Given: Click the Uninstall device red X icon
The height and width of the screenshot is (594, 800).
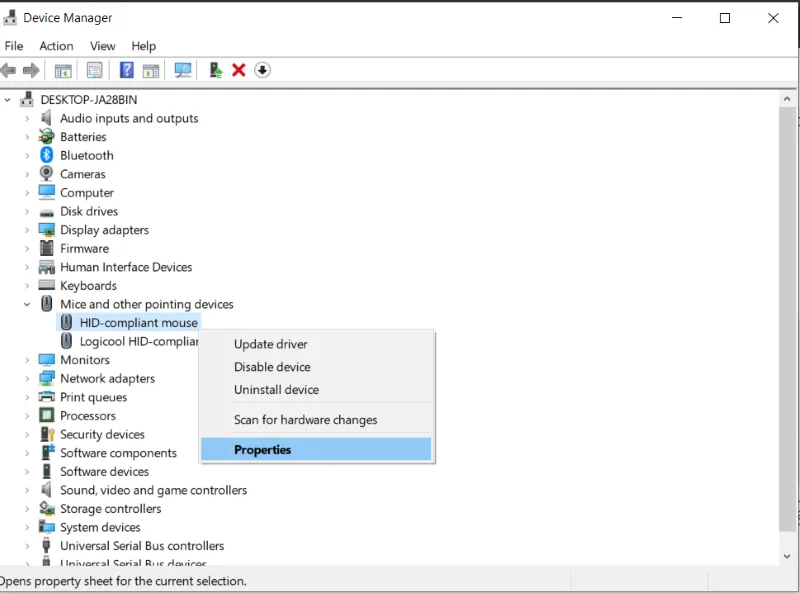Looking at the screenshot, I should [239, 69].
